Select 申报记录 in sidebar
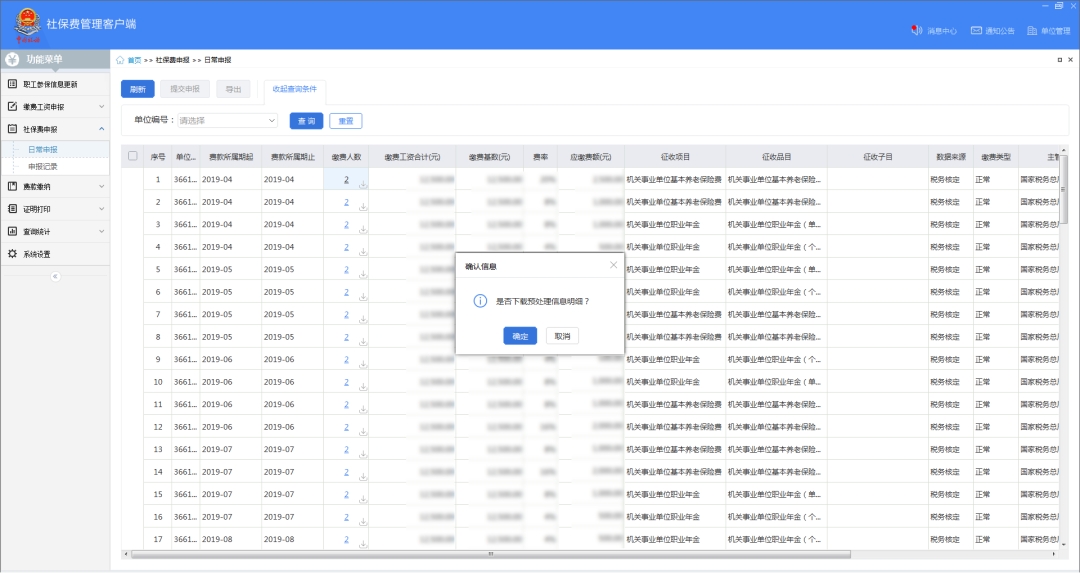The width and height of the screenshot is (1080, 573). click(43, 166)
